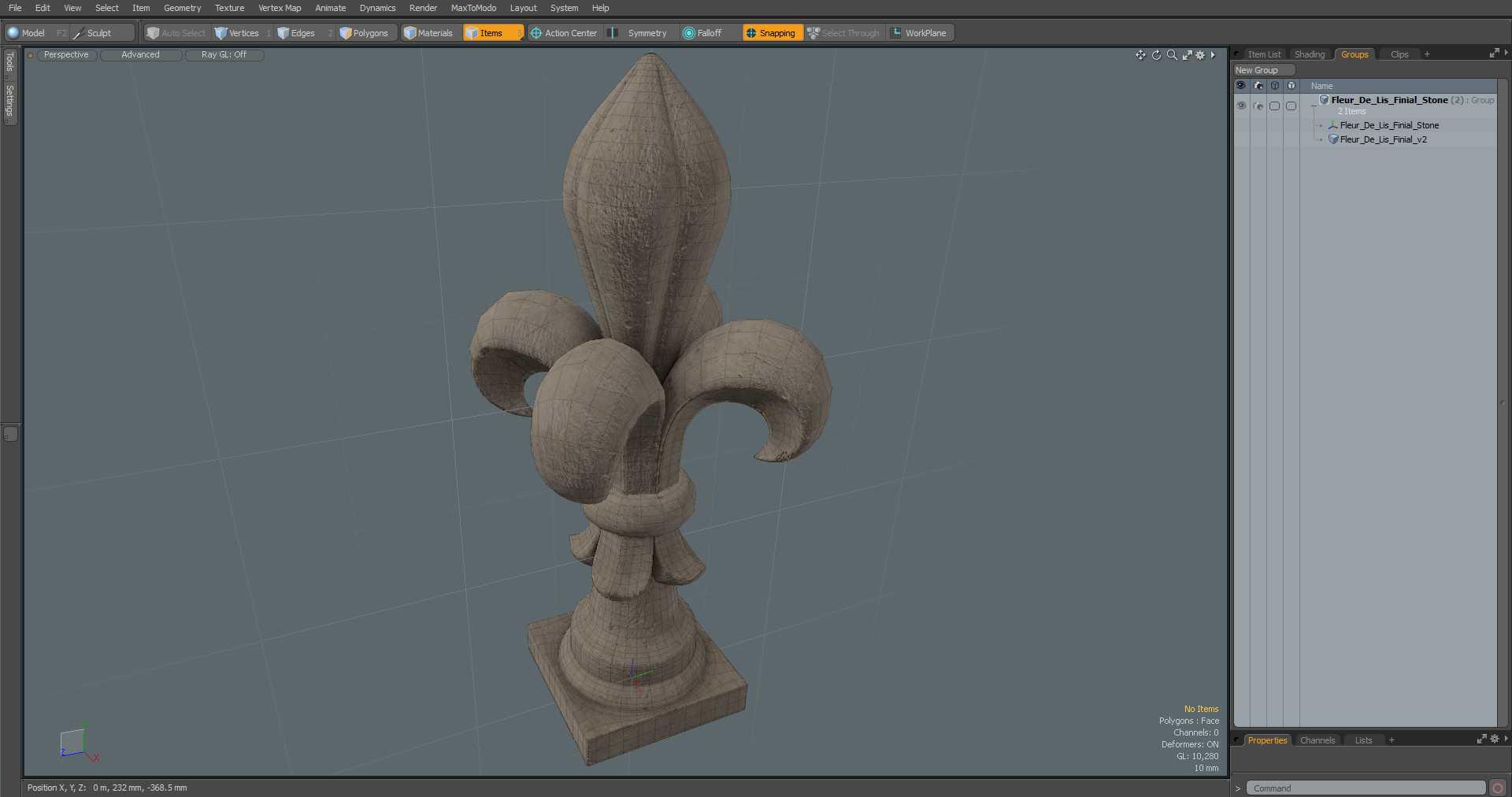Toggle third-column checkbox of Fleur_De_Lis_Finial_Stone group
Image resolution: width=1512 pixels, height=797 pixels.
pyautogui.click(x=1275, y=106)
